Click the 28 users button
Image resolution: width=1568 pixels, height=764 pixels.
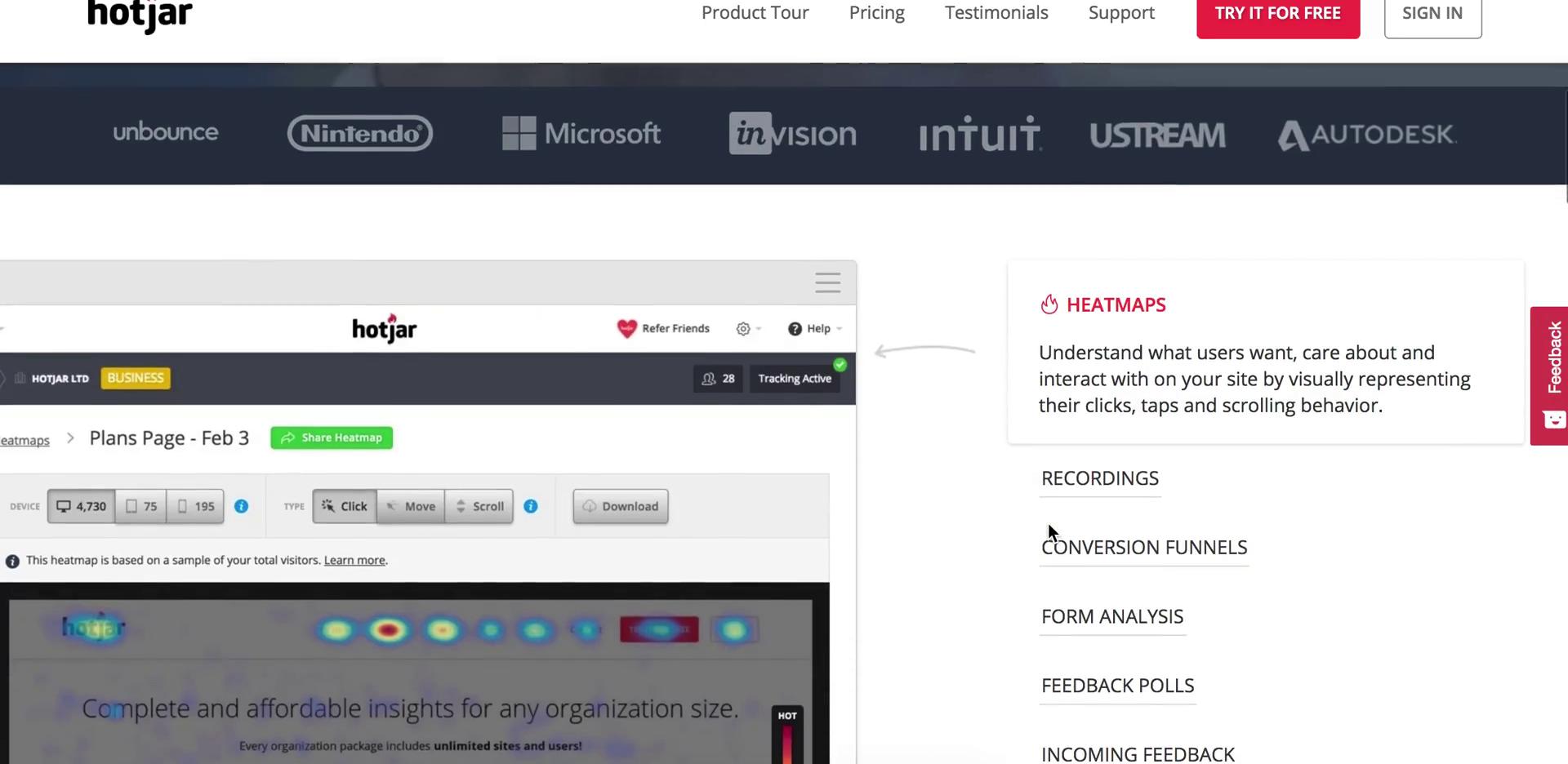coord(718,379)
